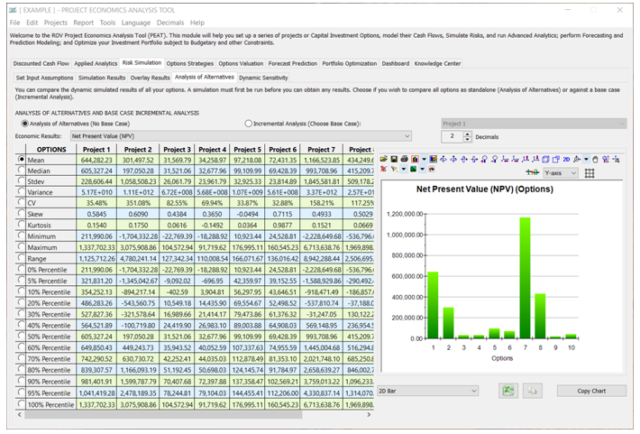Click the hand pan tool icon
Viewport: 640px width, 434px height.
coord(595,159)
